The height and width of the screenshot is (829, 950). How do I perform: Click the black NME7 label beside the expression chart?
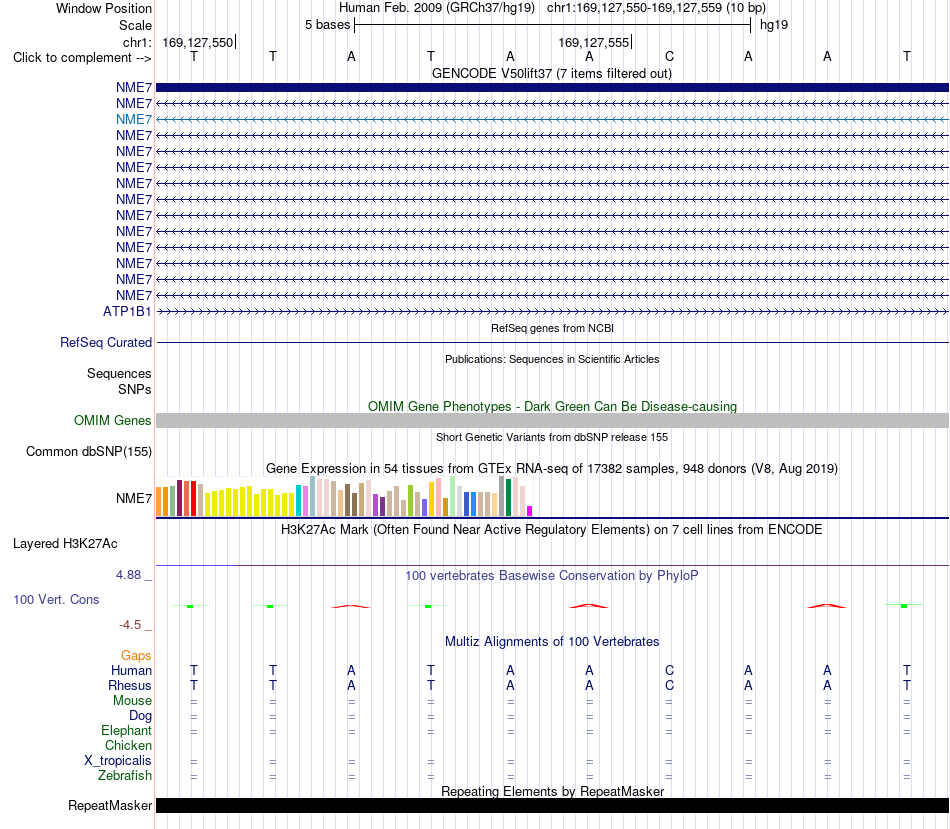point(134,498)
